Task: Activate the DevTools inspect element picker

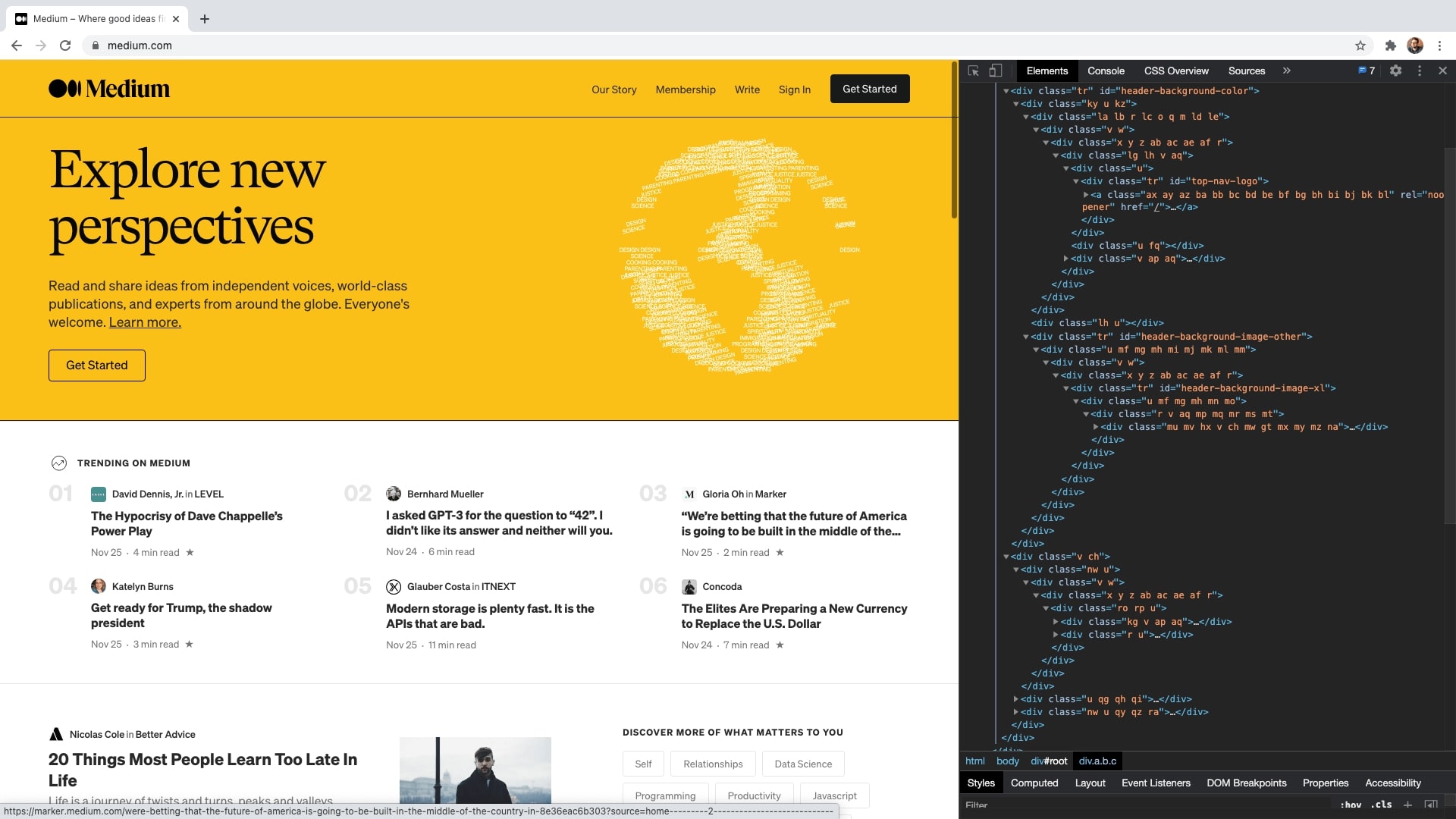Action: pyautogui.click(x=974, y=71)
